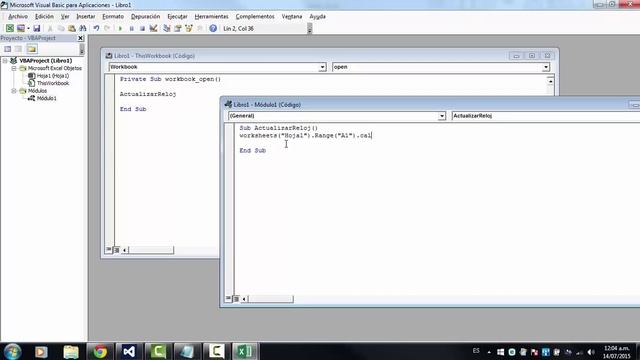Click ActualizarReloj line in ThisWorkbook code
Image resolution: width=640 pixels, height=360 pixels.
[x=148, y=94]
